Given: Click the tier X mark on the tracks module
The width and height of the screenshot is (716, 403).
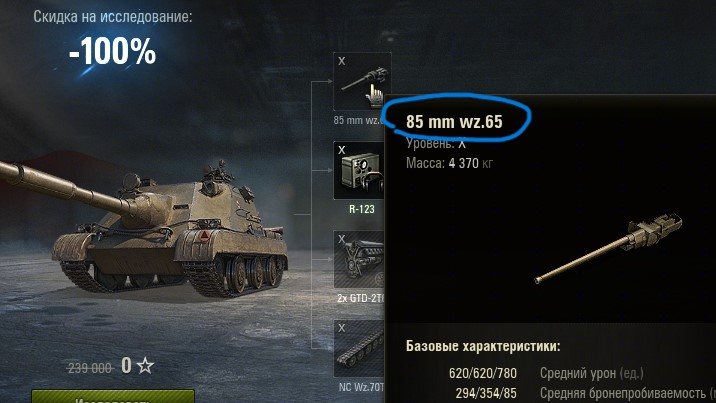Looking at the screenshot, I should (342, 328).
